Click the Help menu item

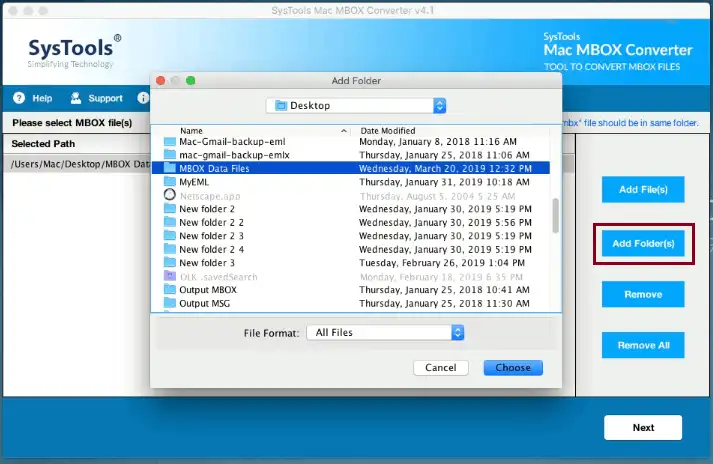tap(33, 98)
